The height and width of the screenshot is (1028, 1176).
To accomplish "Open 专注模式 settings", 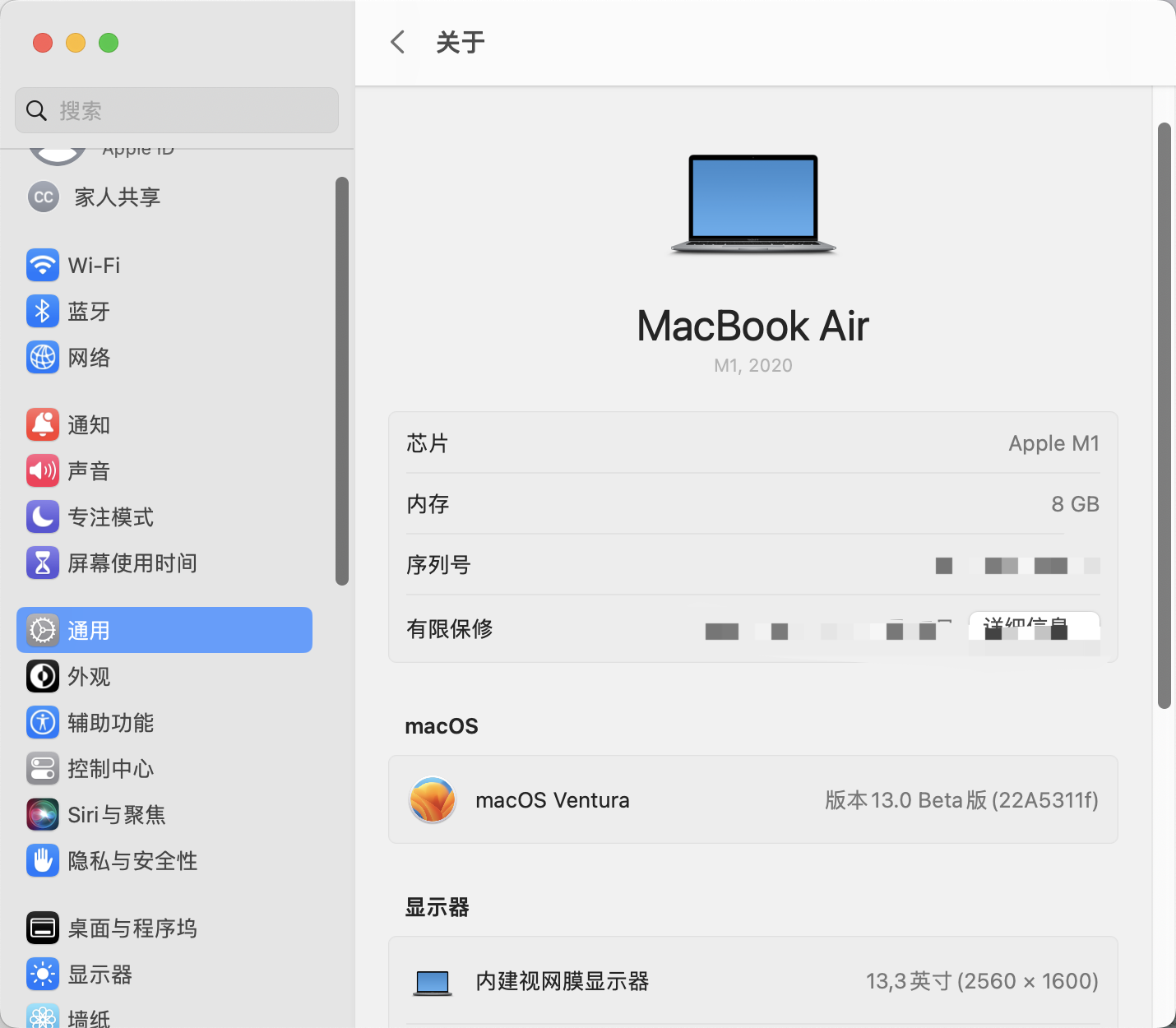I will (109, 516).
